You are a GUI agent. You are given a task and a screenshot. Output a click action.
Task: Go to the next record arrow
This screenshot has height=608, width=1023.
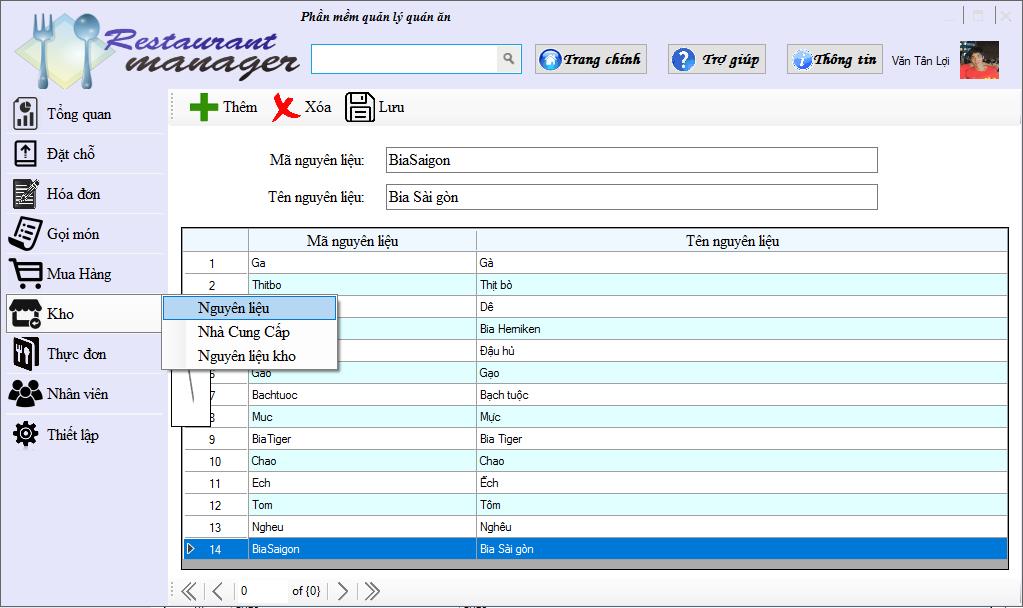(x=343, y=591)
